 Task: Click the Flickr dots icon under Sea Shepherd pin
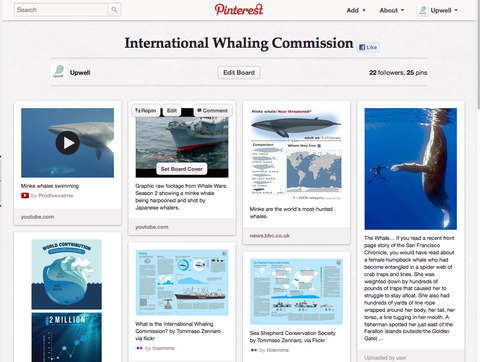254,350
